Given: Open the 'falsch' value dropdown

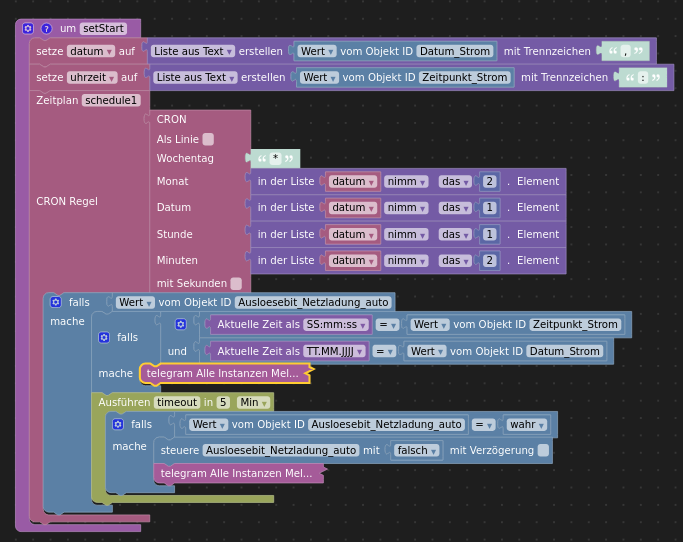Looking at the screenshot, I should tap(413, 451).
